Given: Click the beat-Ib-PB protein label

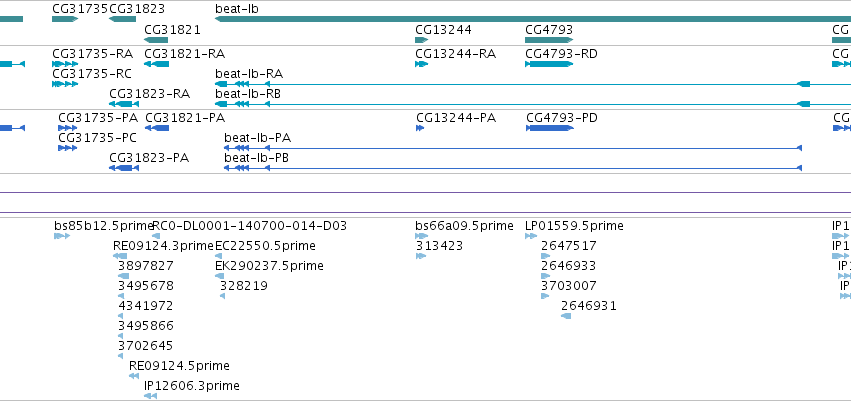Looking at the screenshot, I should 256,158.
